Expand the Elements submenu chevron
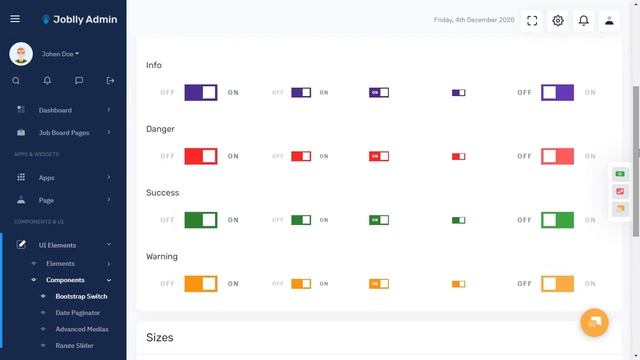This screenshot has height=360, width=640. [109, 264]
